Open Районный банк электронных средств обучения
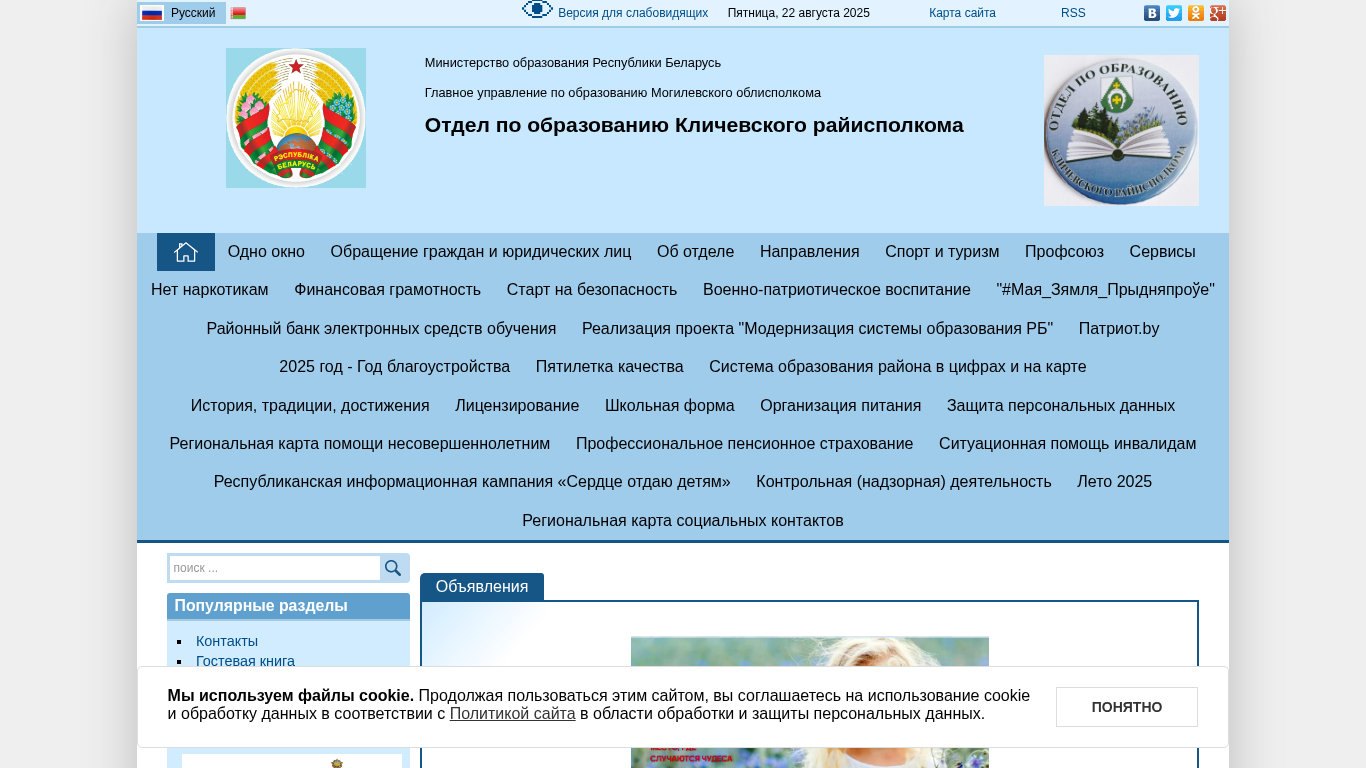1366x768 pixels. (x=381, y=329)
